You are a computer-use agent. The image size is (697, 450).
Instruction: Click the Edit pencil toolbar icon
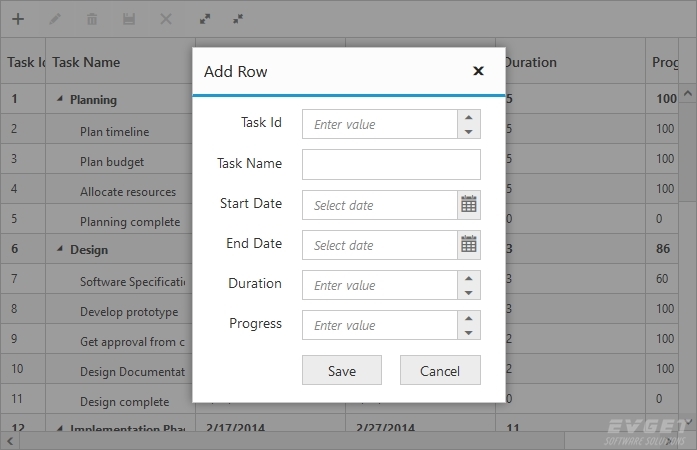point(55,19)
